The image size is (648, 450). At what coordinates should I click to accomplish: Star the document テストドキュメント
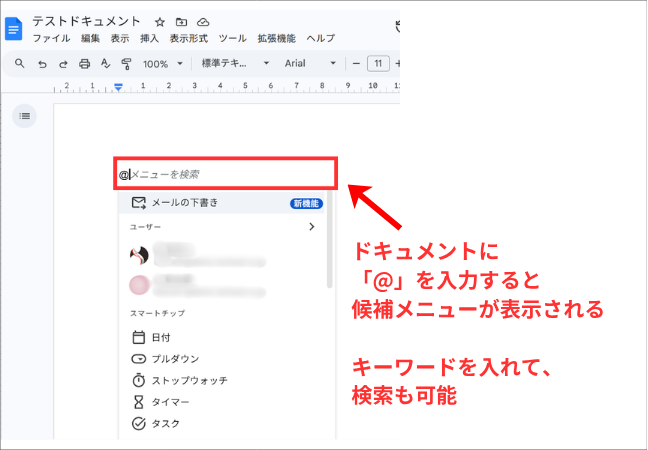160,21
